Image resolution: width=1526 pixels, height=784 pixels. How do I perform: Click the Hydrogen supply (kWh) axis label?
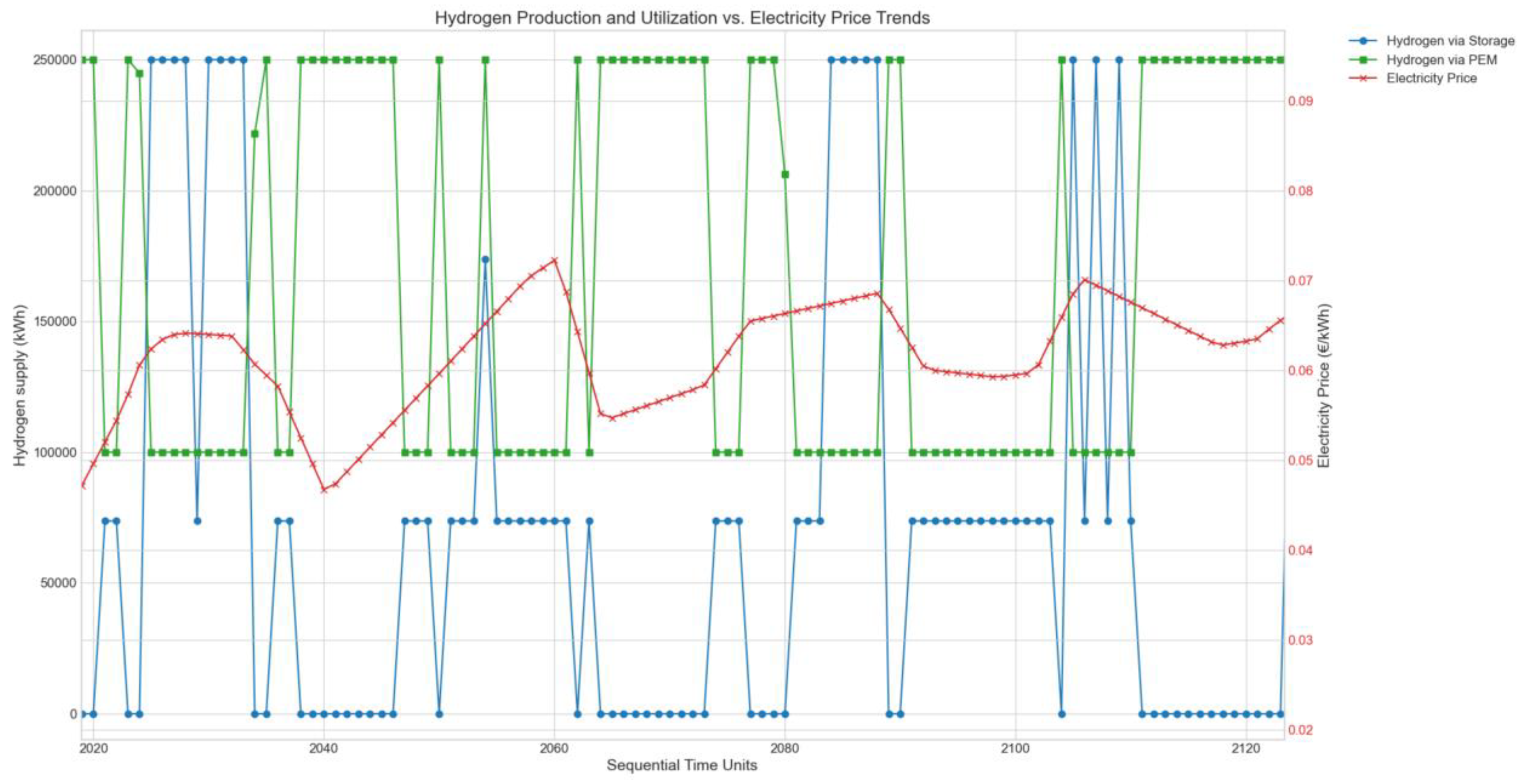tap(20, 385)
